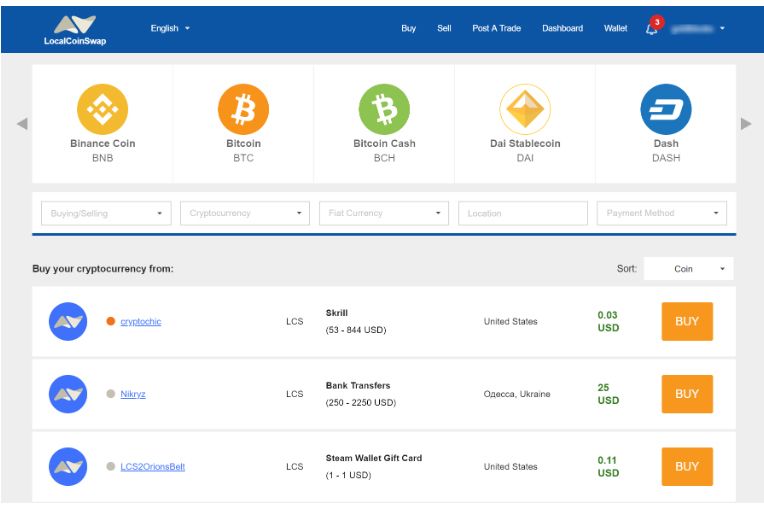Open the Payment Method dropdown
The image size is (764, 516).
(662, 213)
